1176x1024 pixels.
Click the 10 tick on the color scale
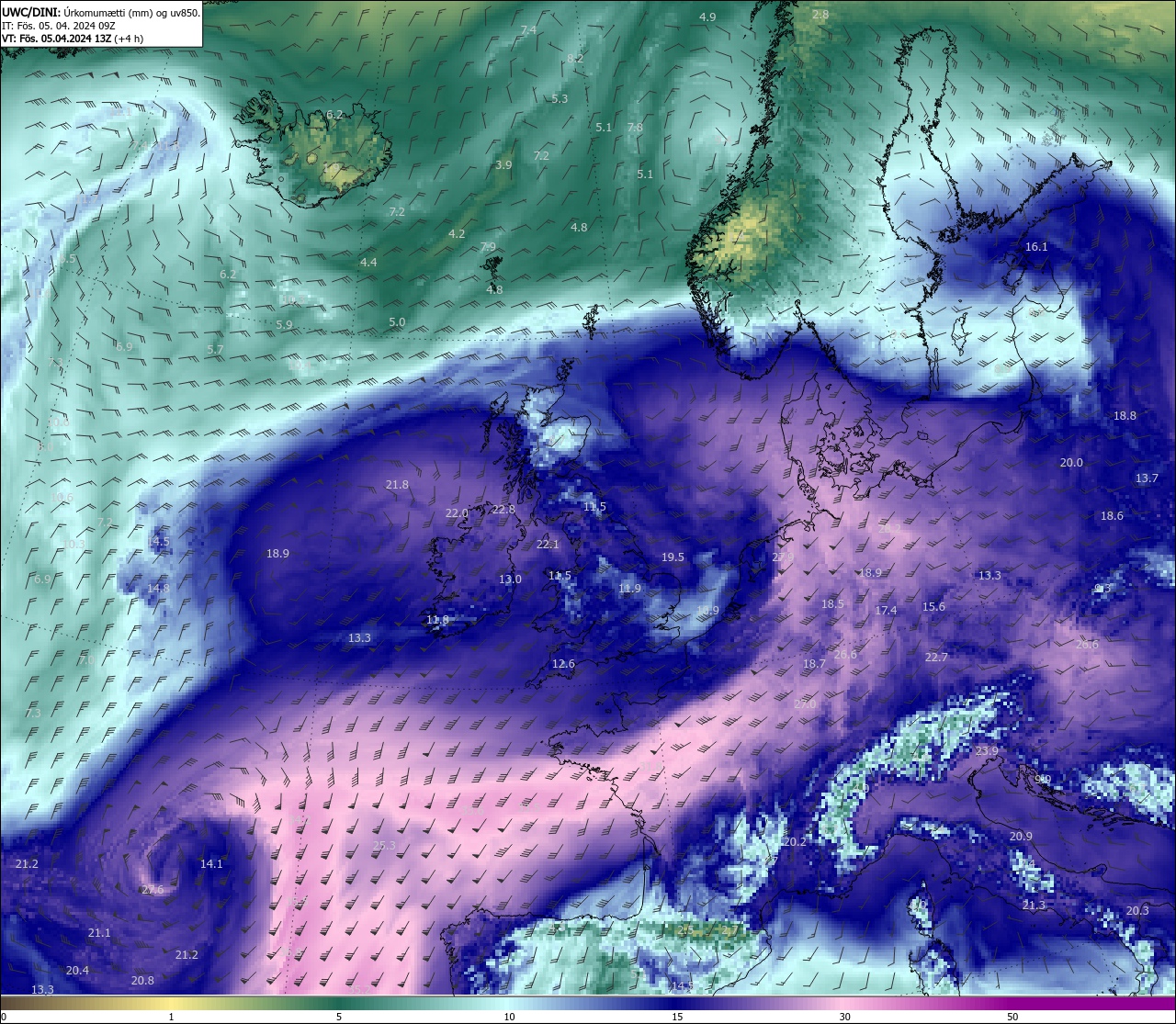(509, 1017)
